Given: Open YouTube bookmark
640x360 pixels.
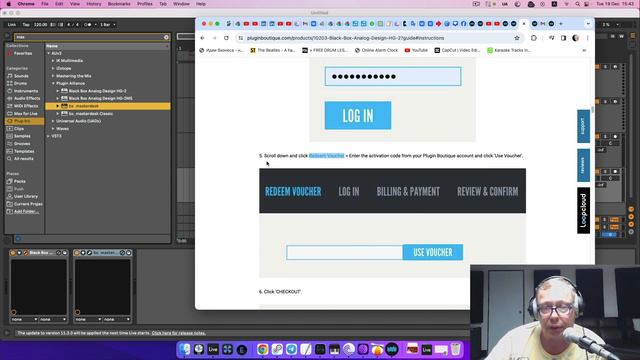Looking at the screenshot, I should pos(416,50).
